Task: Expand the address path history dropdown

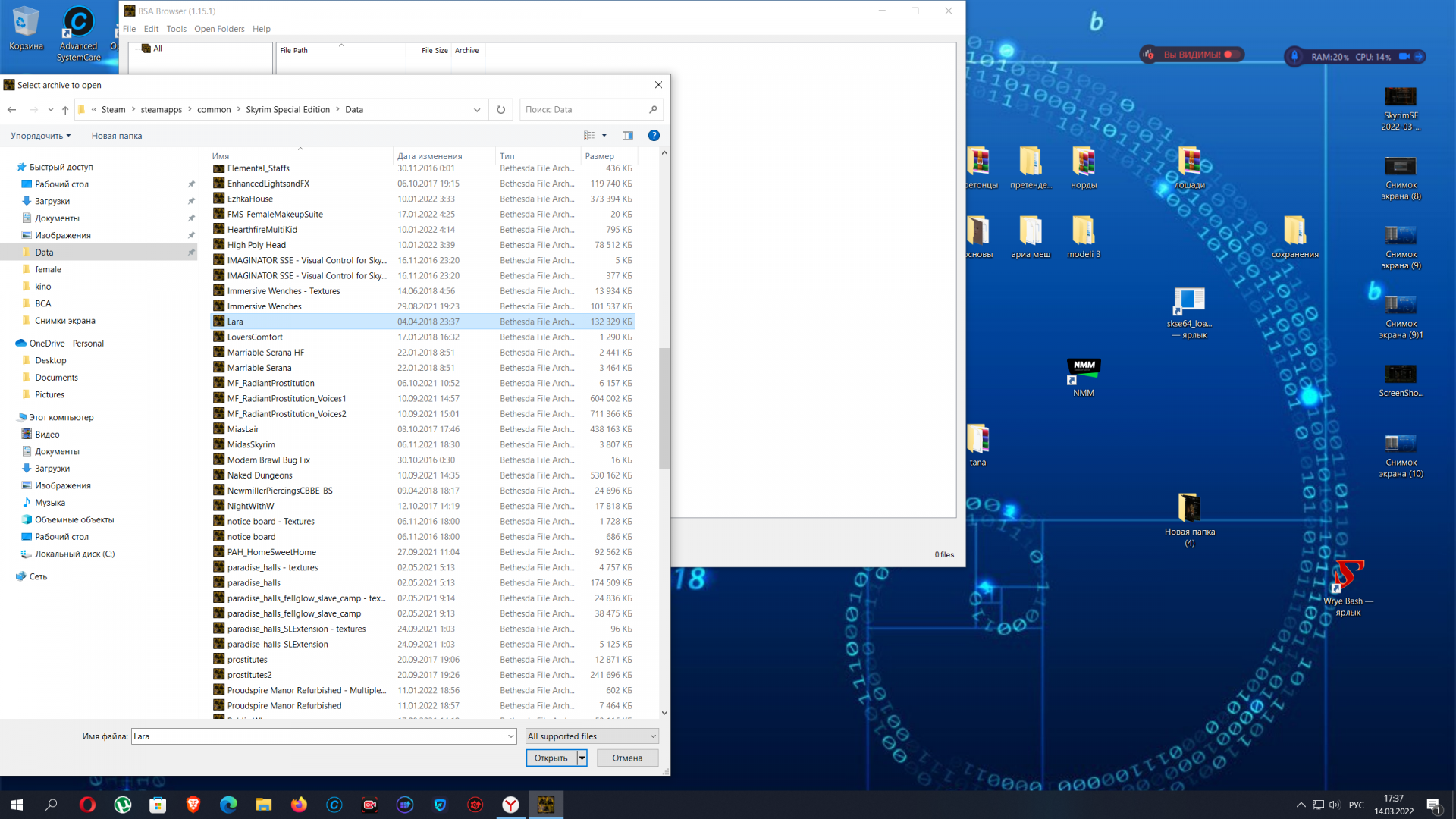Action: 477,110
